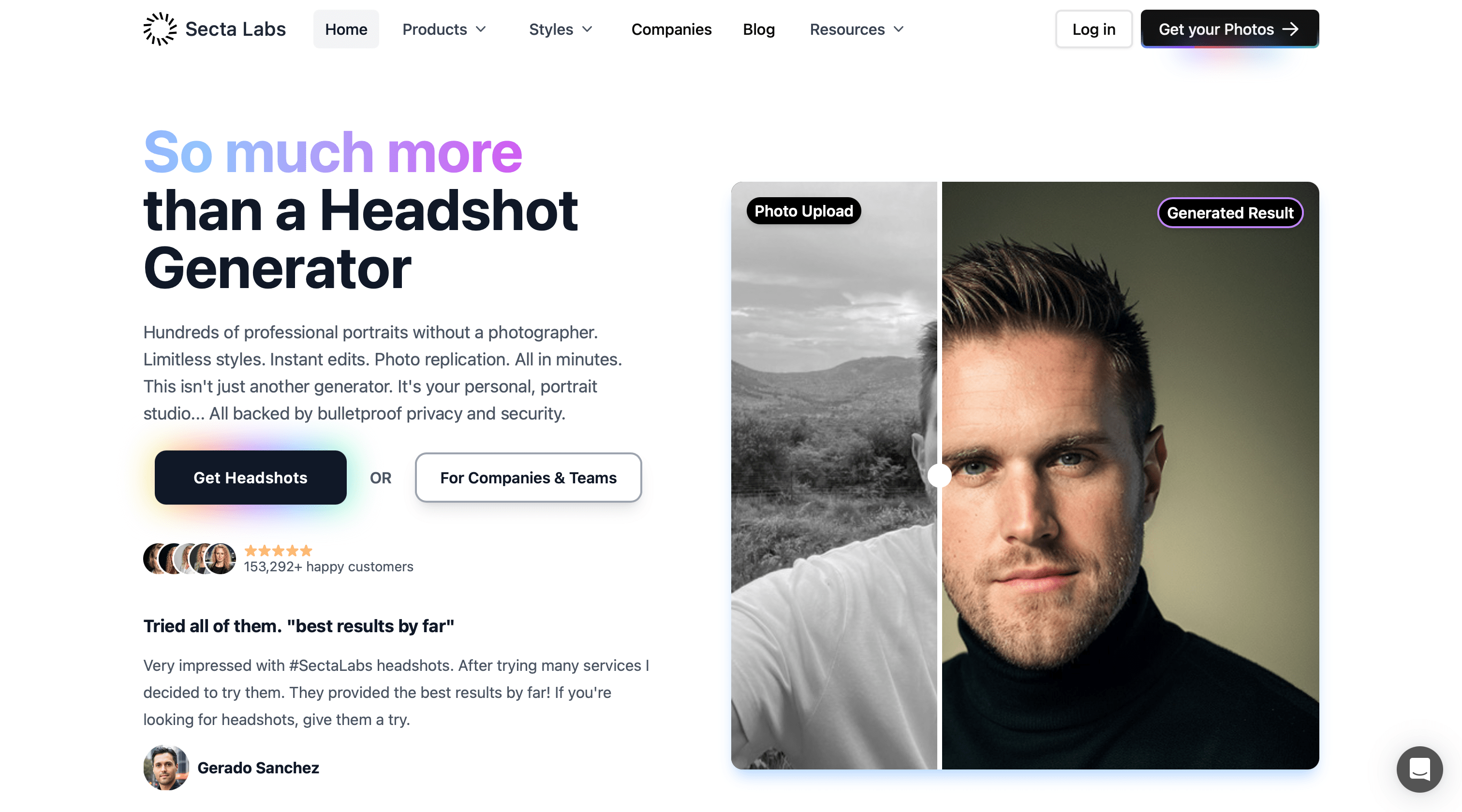
Task: Click the happy customers avatar group
Action: click(x=190, y=559)
